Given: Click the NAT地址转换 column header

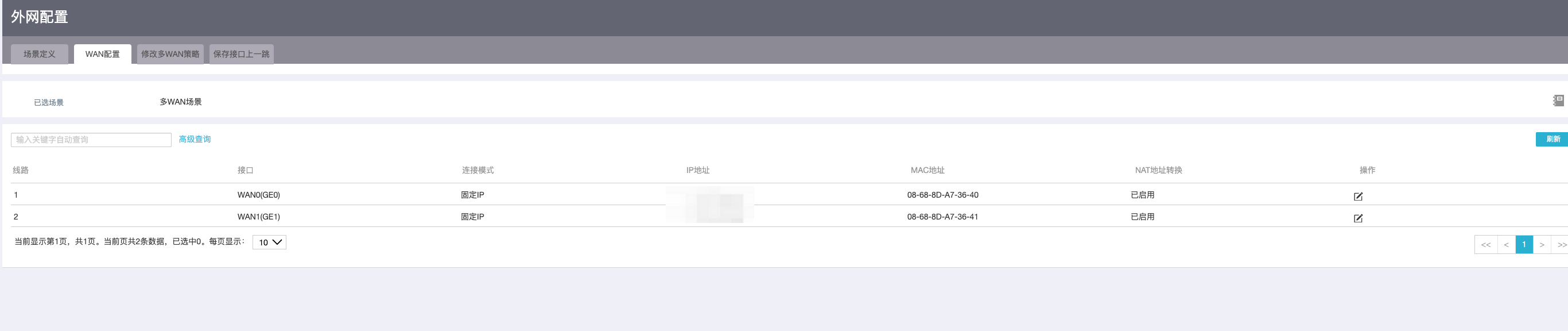Looking at the screenshot, I should click(1158, 170).
